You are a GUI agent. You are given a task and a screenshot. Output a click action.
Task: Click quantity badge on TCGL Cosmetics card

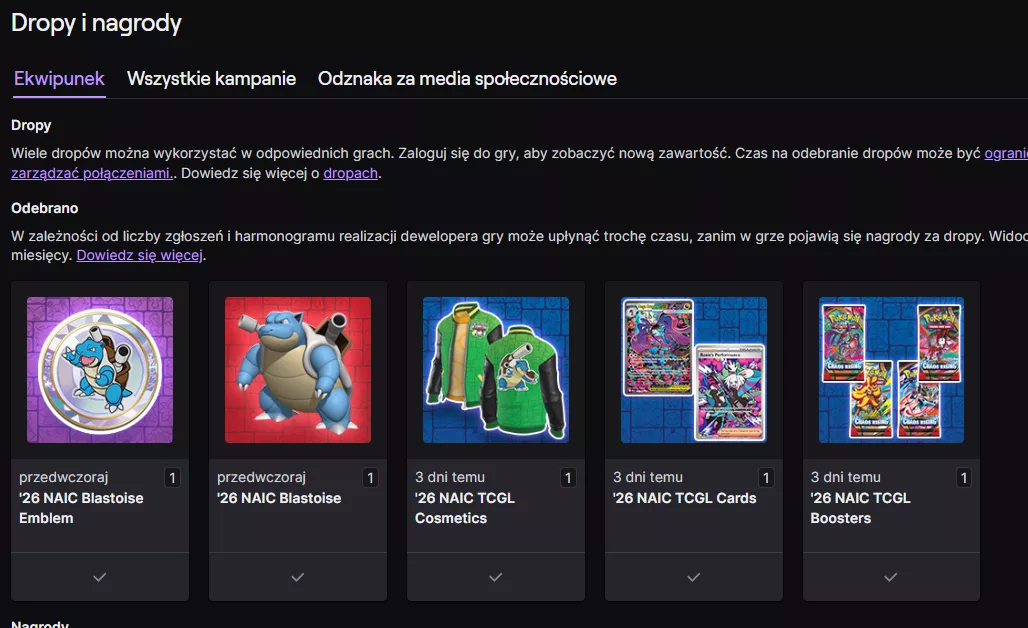click(x=568, y=478)
